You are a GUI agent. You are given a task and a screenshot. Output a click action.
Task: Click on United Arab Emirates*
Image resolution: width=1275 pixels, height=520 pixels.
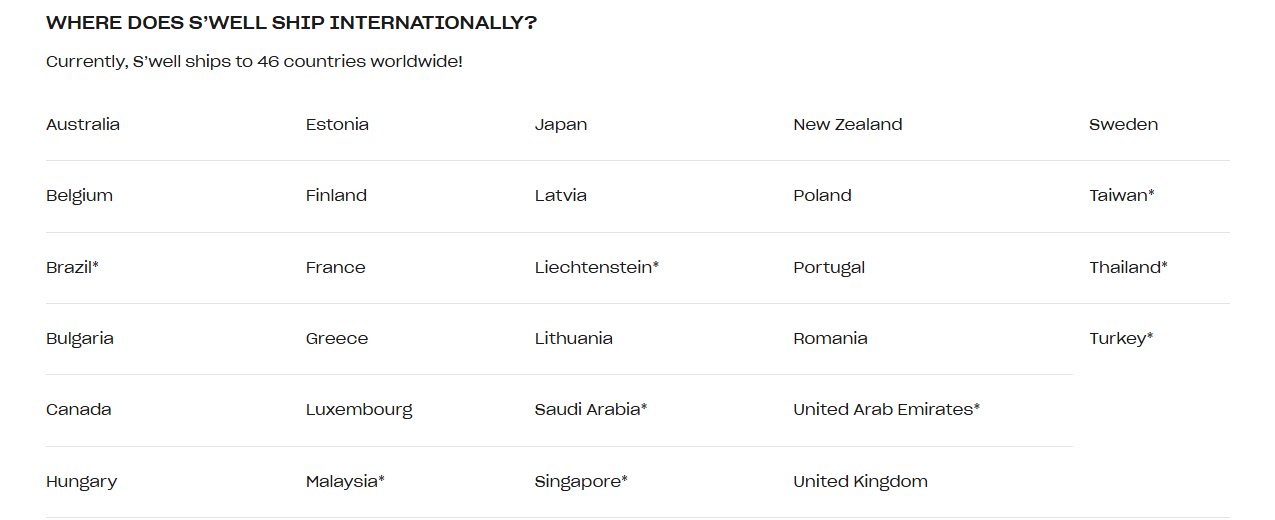click(886, 410)
